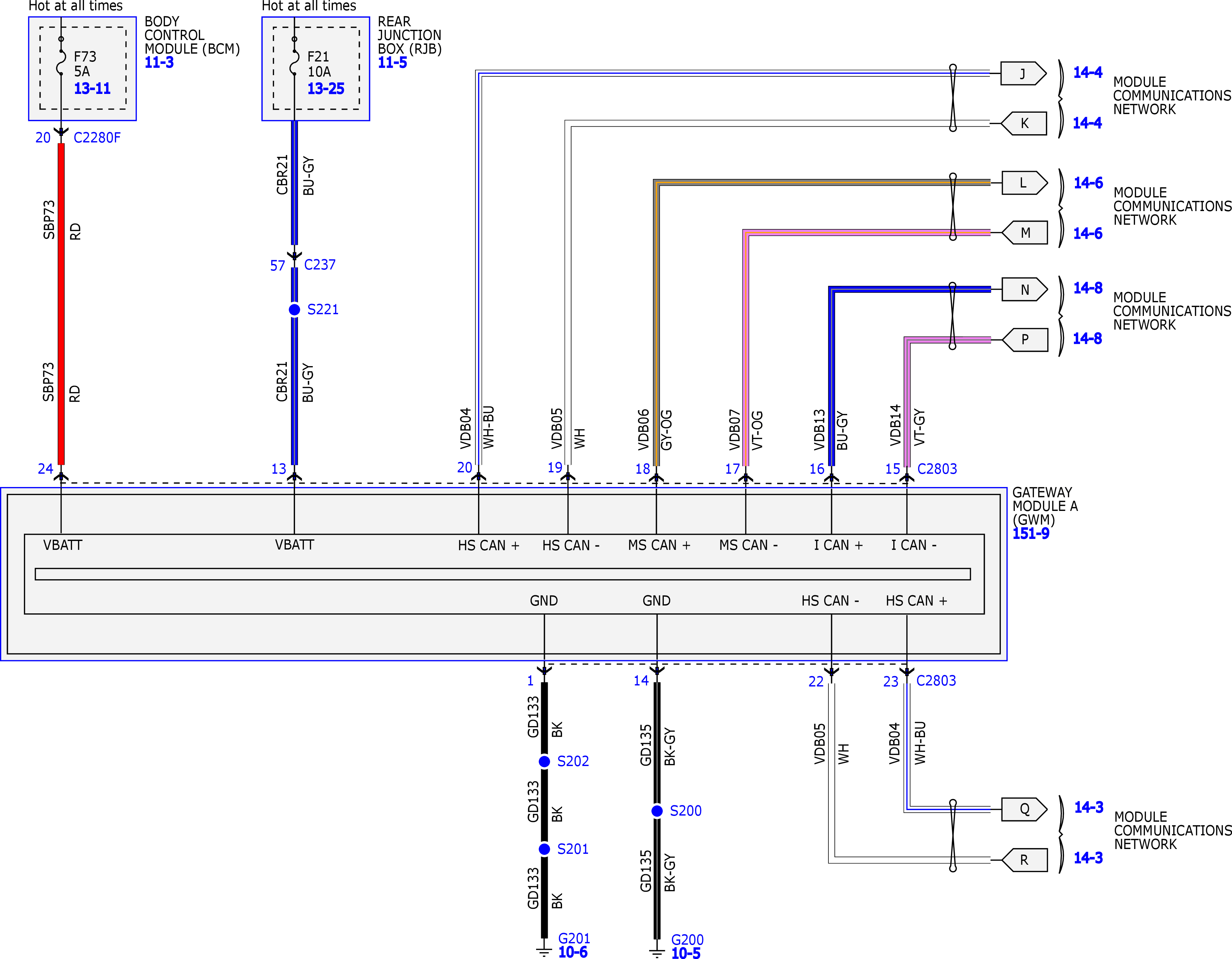Screen dimensions: 1232x959
Task: Click off-page connector N symbol
Action: click(1024, 290)
